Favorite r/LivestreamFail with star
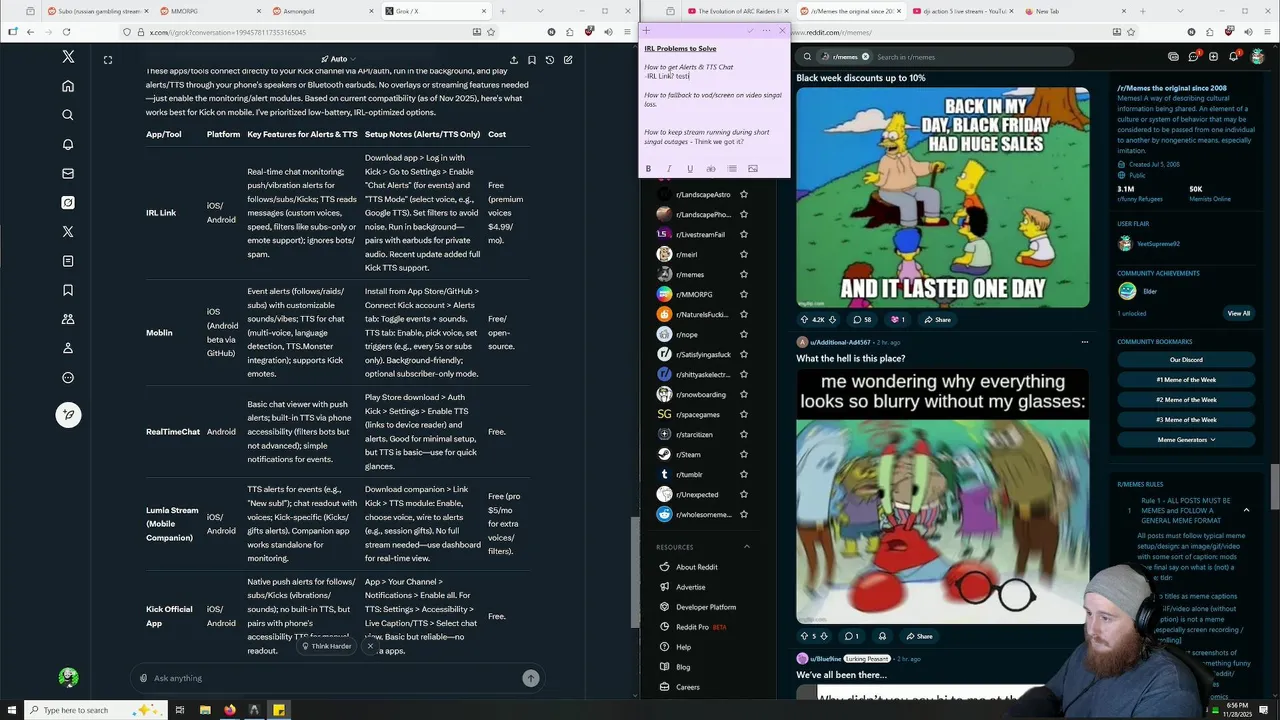The image size is (1280, 720). point(743,234)
